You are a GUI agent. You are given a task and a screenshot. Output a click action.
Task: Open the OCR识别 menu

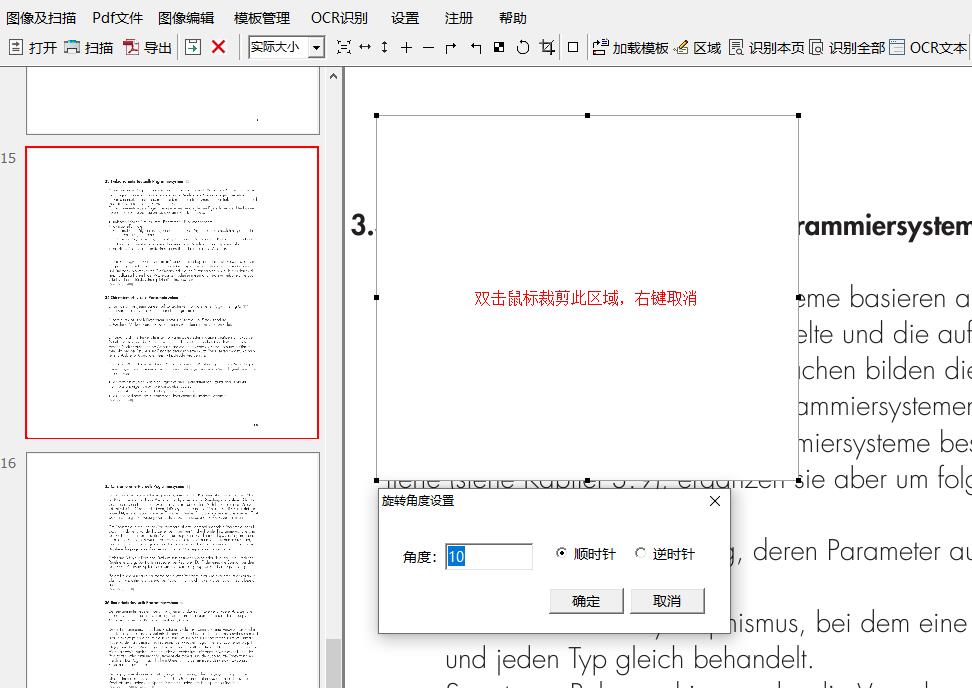tap(339, 18)
